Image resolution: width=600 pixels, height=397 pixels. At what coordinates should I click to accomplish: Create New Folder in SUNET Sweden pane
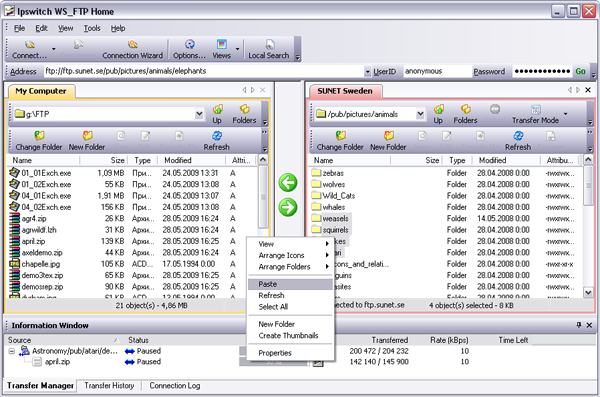point(388,141)
